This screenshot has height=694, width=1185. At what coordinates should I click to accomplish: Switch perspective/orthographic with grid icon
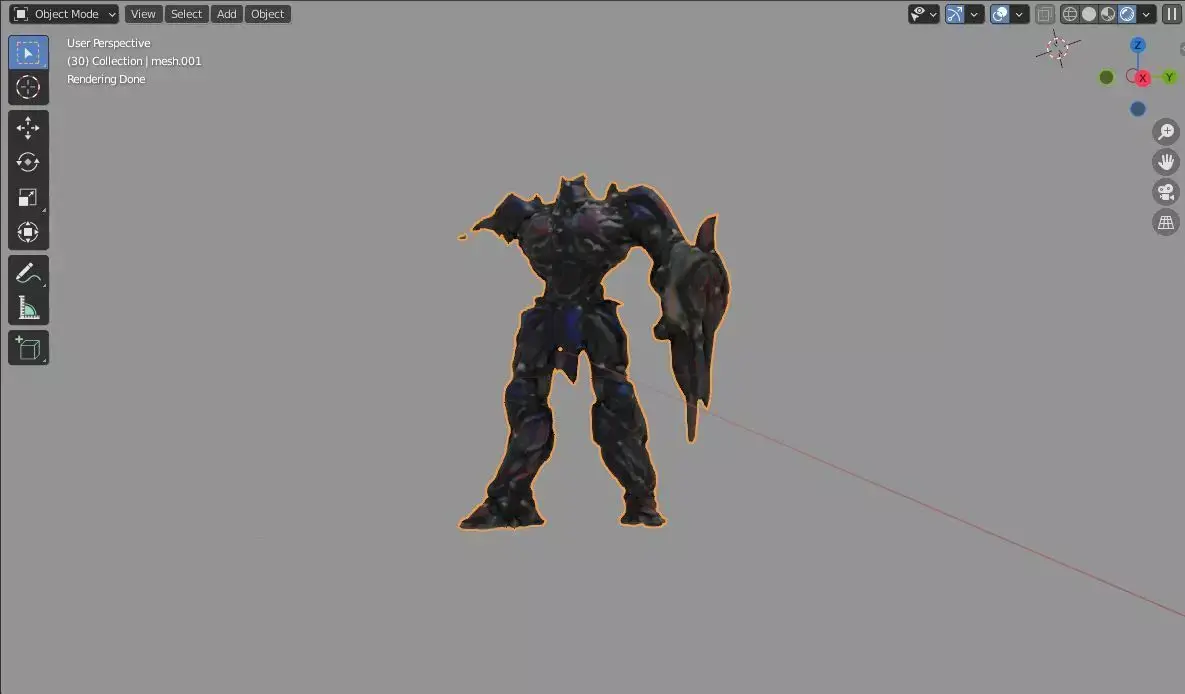1166,222
